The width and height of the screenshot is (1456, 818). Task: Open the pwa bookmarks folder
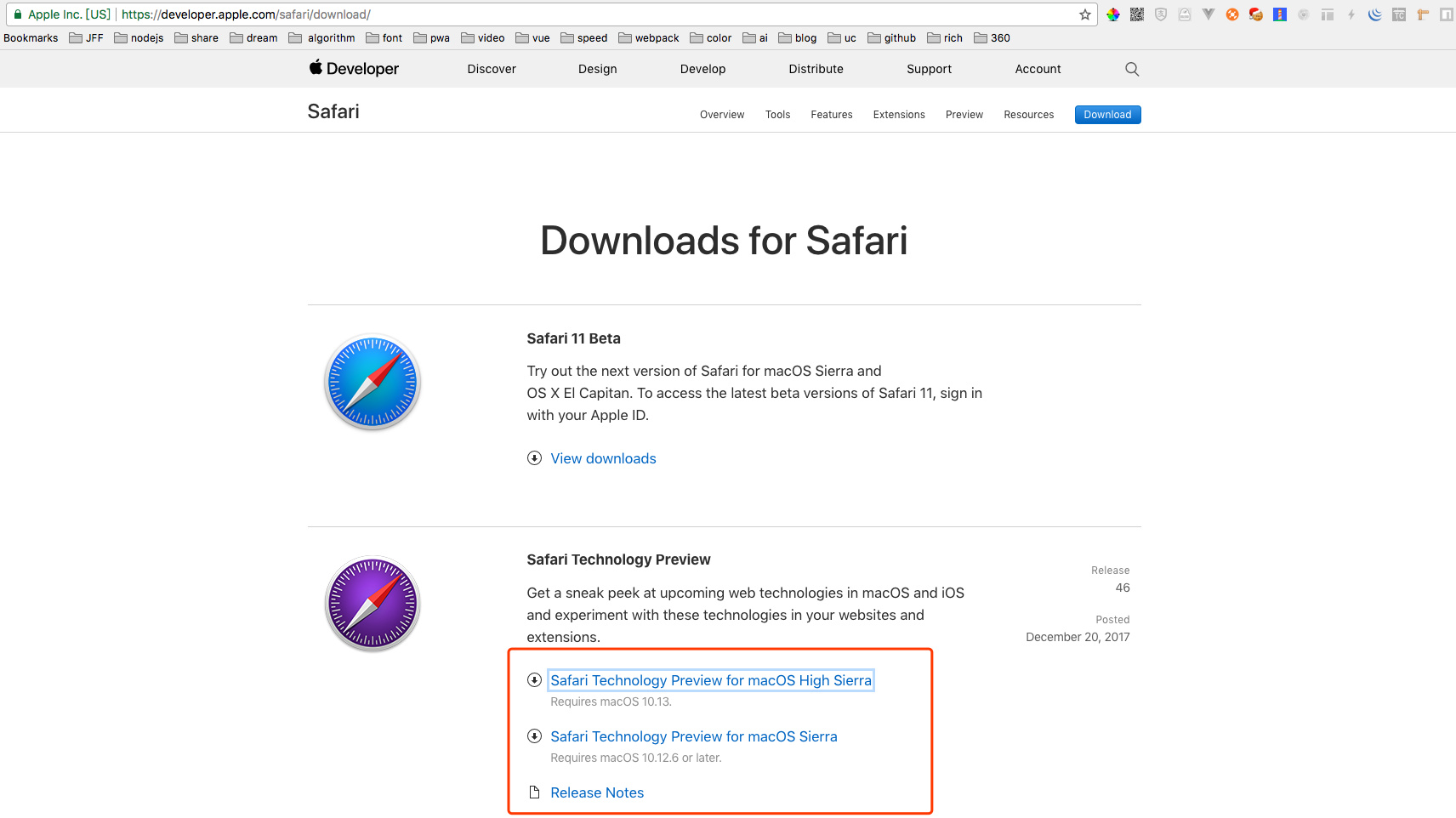click(x=431, y=38)
